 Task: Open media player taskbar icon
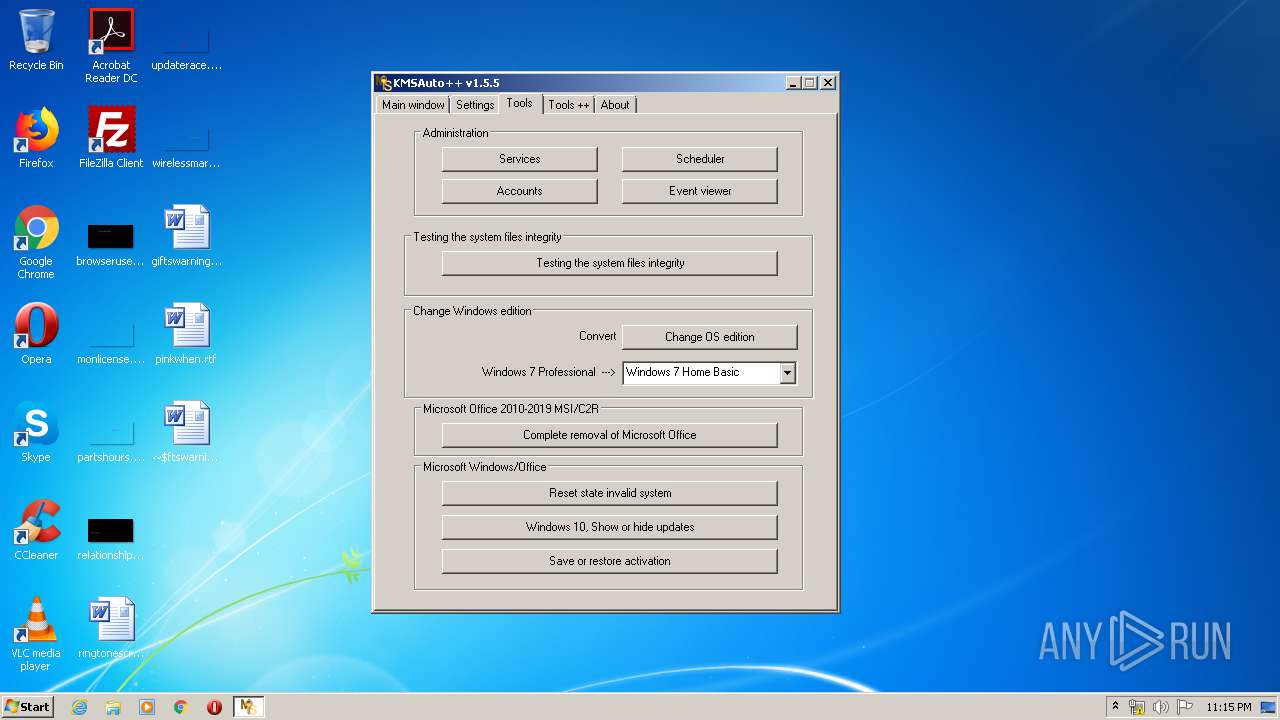(147, 707)
